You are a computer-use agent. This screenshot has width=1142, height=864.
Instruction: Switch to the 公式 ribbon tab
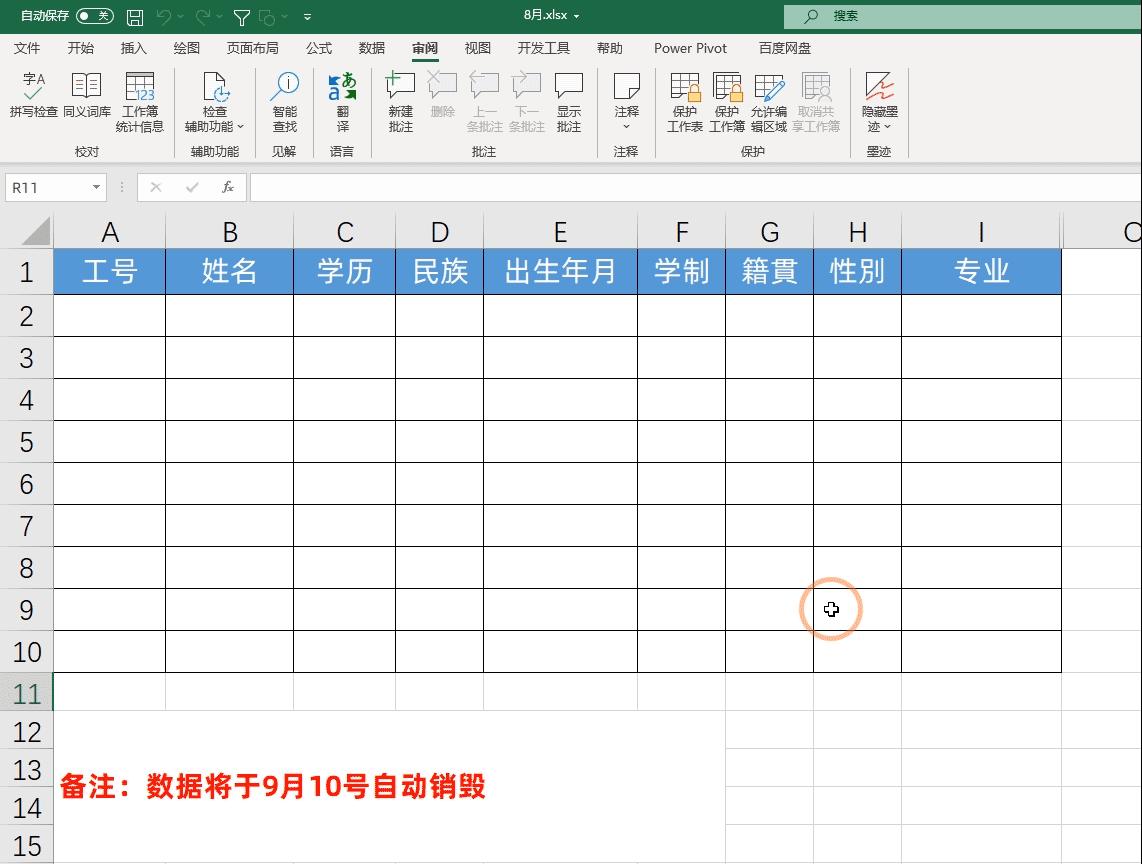coord(318,47)
